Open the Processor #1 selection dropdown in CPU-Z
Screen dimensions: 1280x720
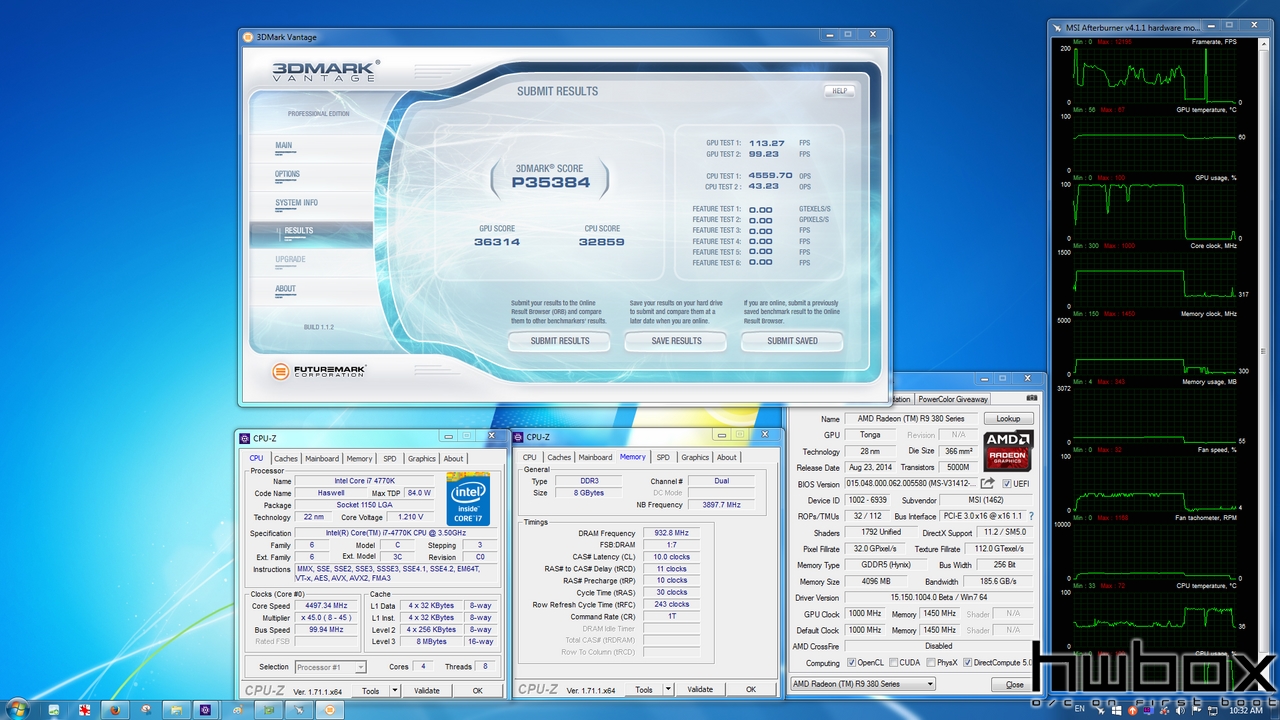(x=331, y=667)
